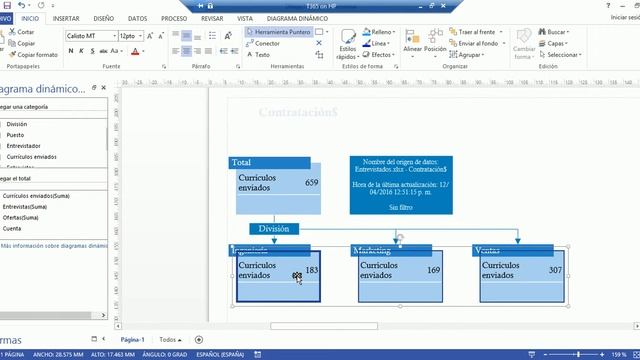This screenshot has height=360, width=640.
Task: Open Seleccionar menu
Action: (x=560, y=55)
